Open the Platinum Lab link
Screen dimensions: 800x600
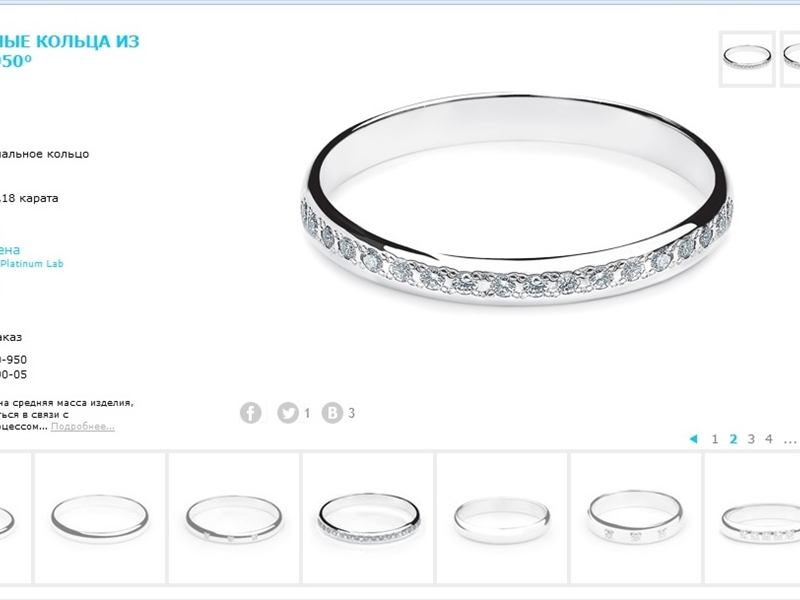[x=32, y=264]
